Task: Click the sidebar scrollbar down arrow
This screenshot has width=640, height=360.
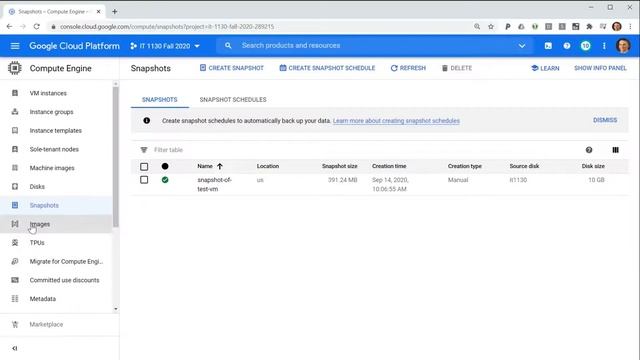Action: [116, 309]
